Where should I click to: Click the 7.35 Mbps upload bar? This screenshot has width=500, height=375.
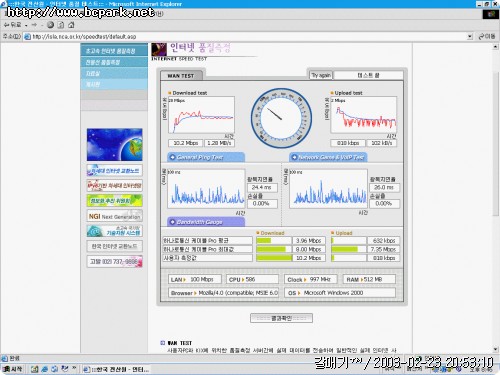coord(348,249)
